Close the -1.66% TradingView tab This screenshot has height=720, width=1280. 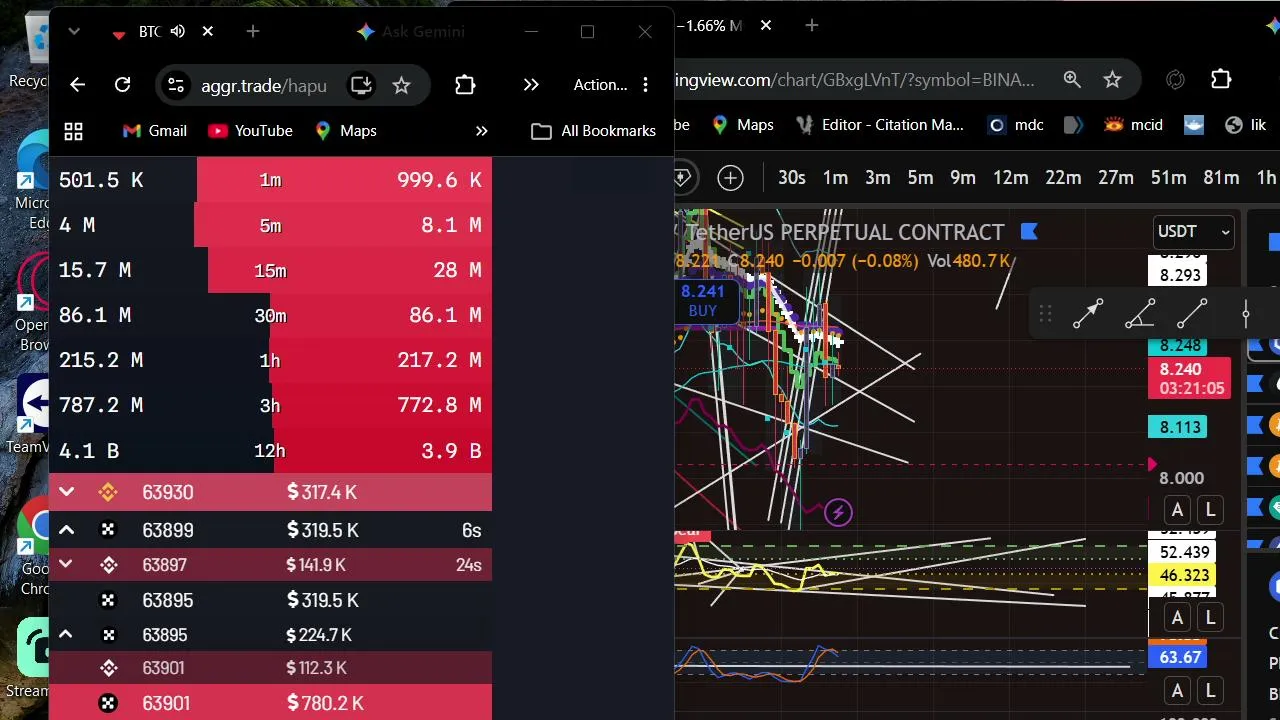(x=766, y=25)
